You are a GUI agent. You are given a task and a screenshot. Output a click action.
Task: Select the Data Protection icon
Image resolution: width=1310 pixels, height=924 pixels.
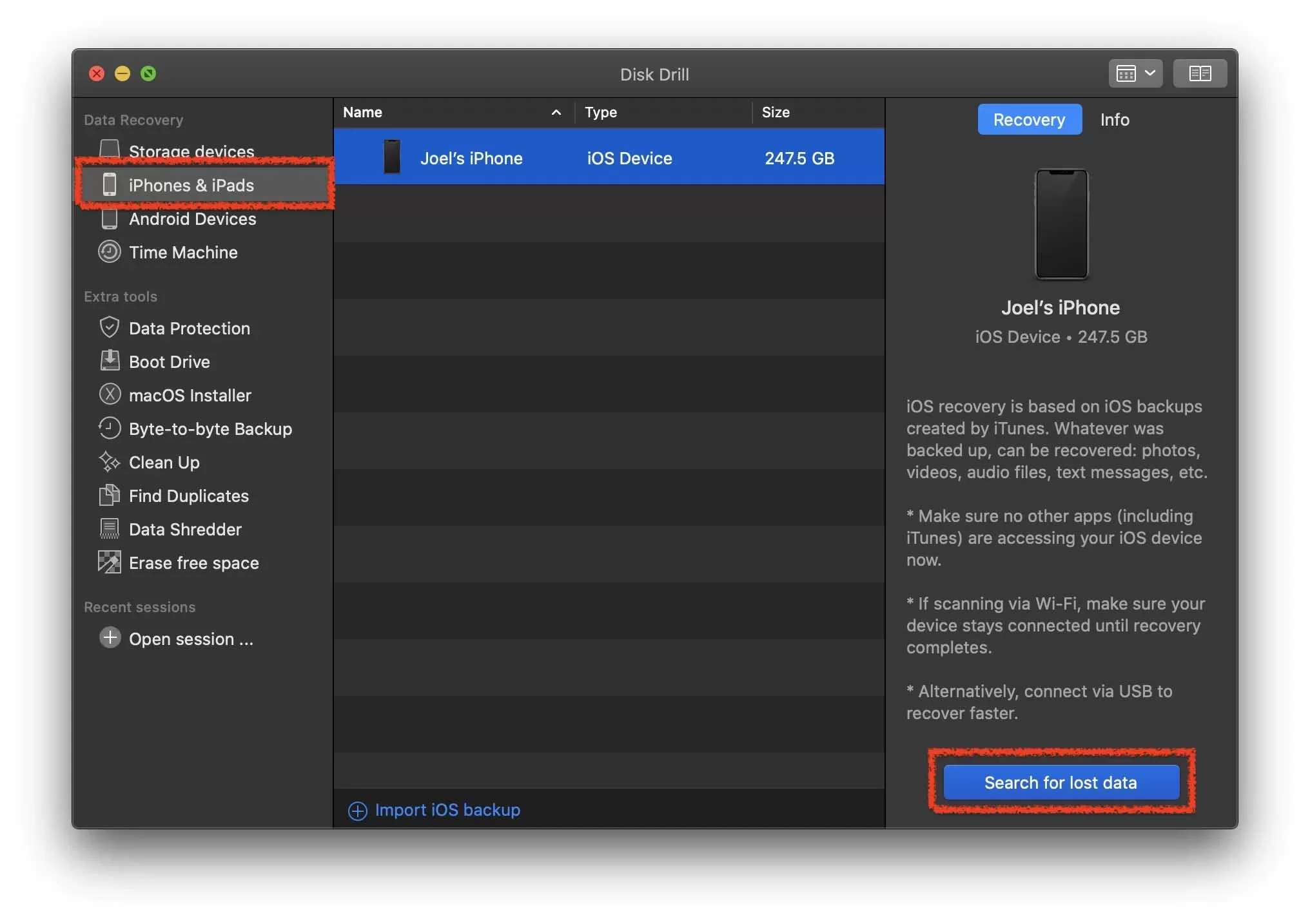coord(108,327)
